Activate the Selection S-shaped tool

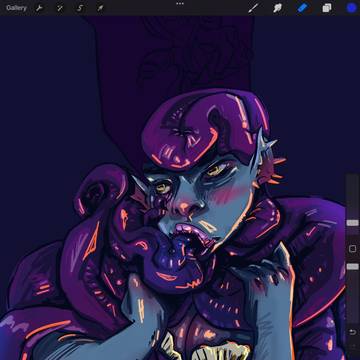(80, 8)
